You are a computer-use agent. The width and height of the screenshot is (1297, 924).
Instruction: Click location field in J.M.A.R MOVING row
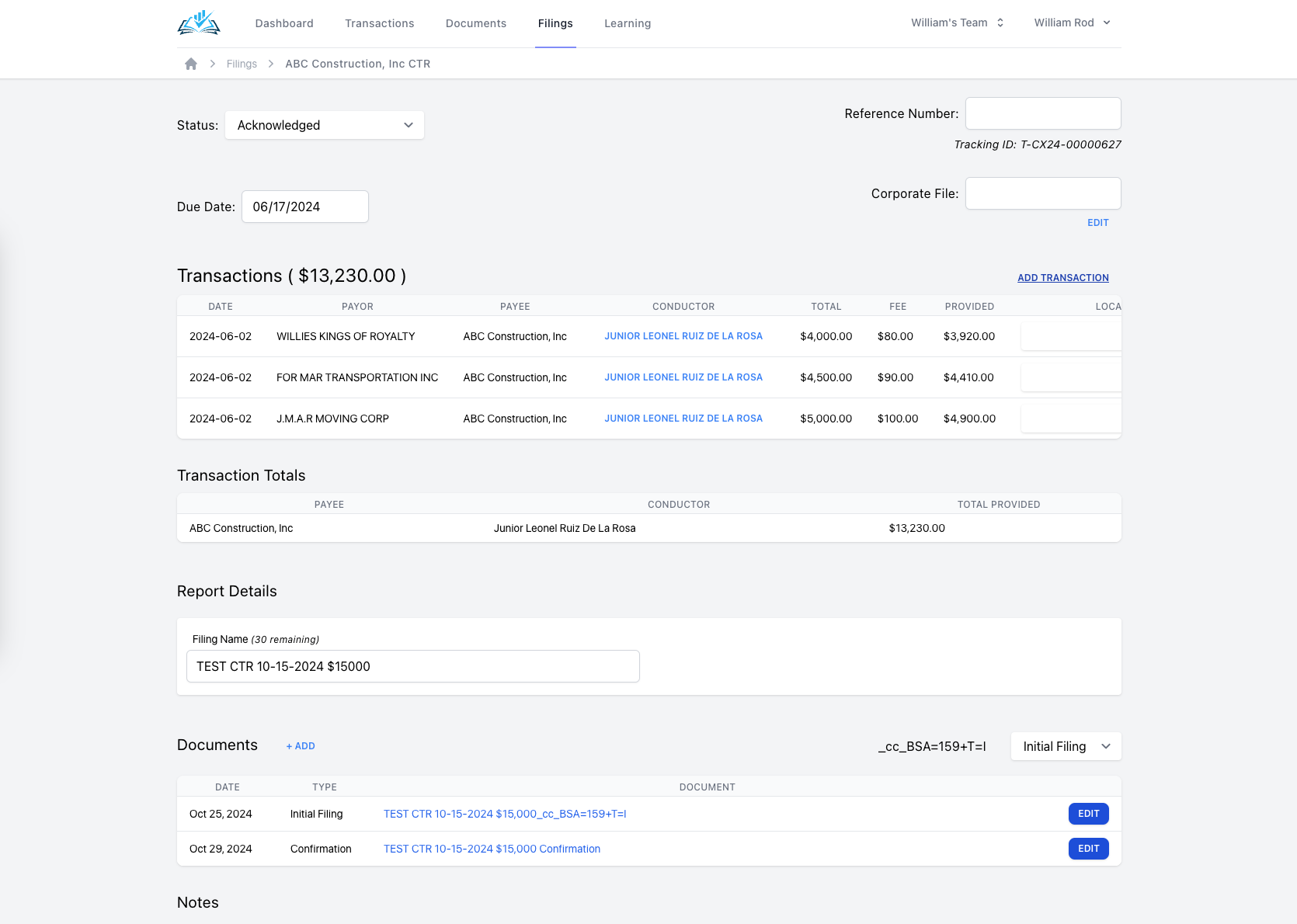click(1071, 419)
